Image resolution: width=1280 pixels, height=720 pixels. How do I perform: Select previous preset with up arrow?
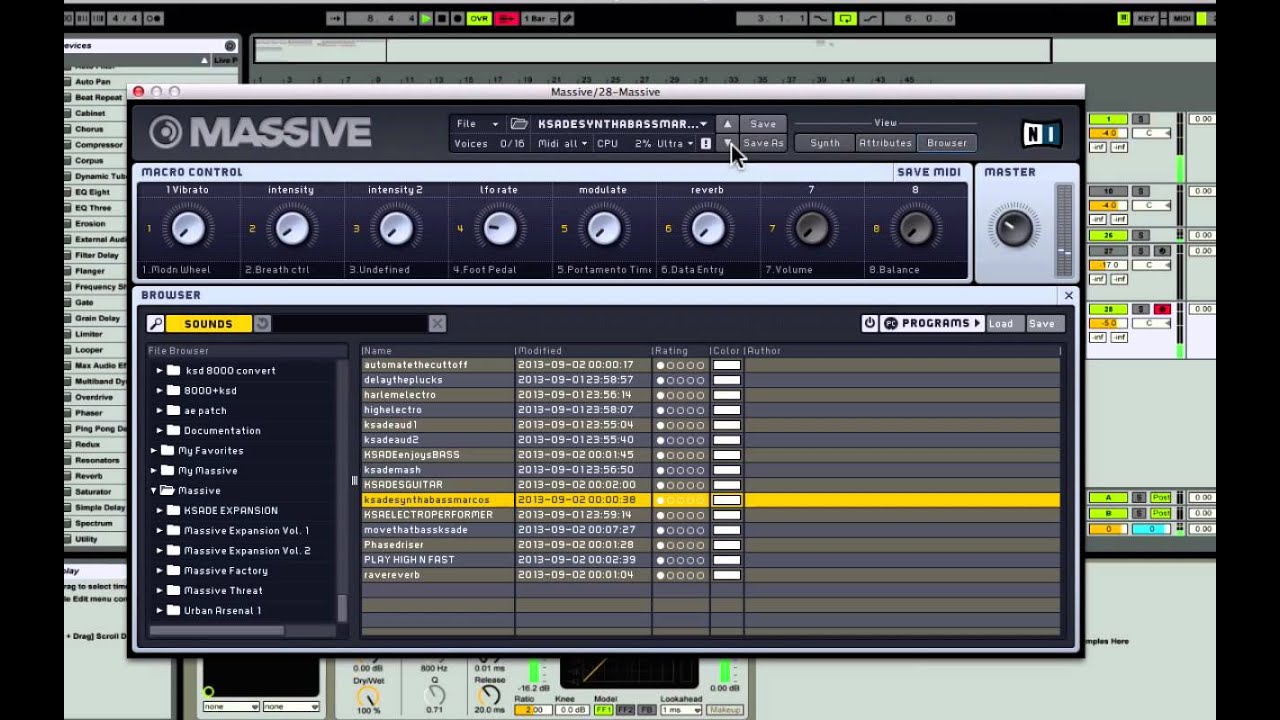[x=727, y=124]
